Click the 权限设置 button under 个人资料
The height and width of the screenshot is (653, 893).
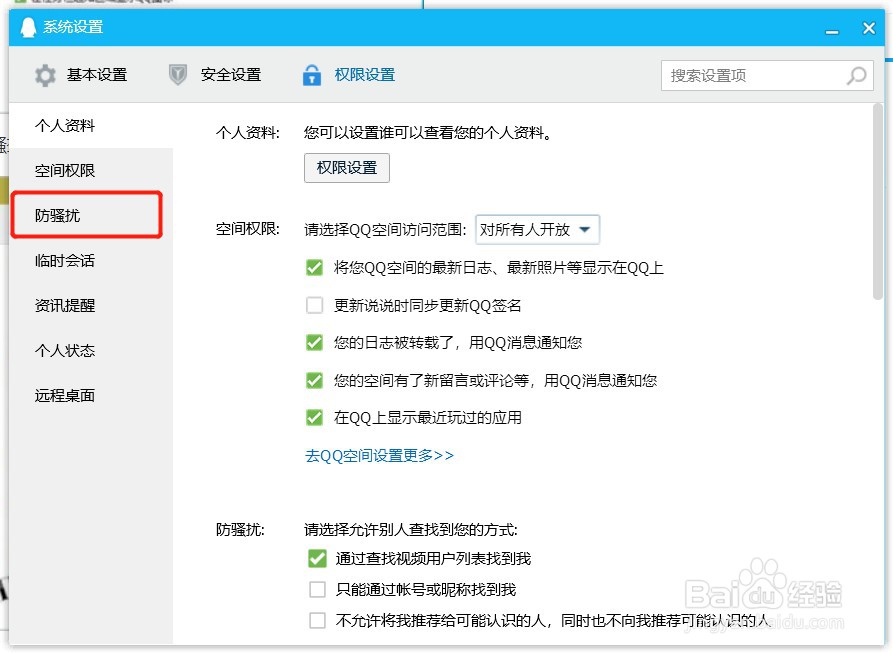click(347, 168)
